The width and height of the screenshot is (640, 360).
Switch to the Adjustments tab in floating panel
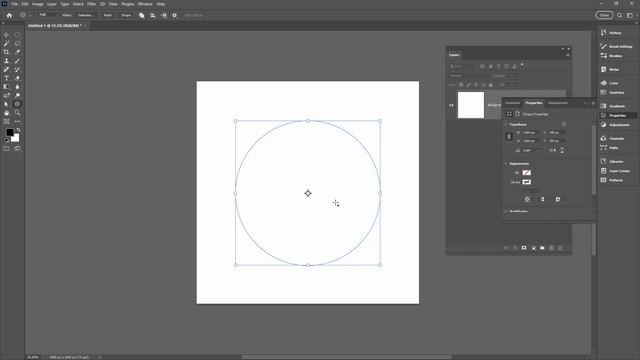tap(558, 103)
